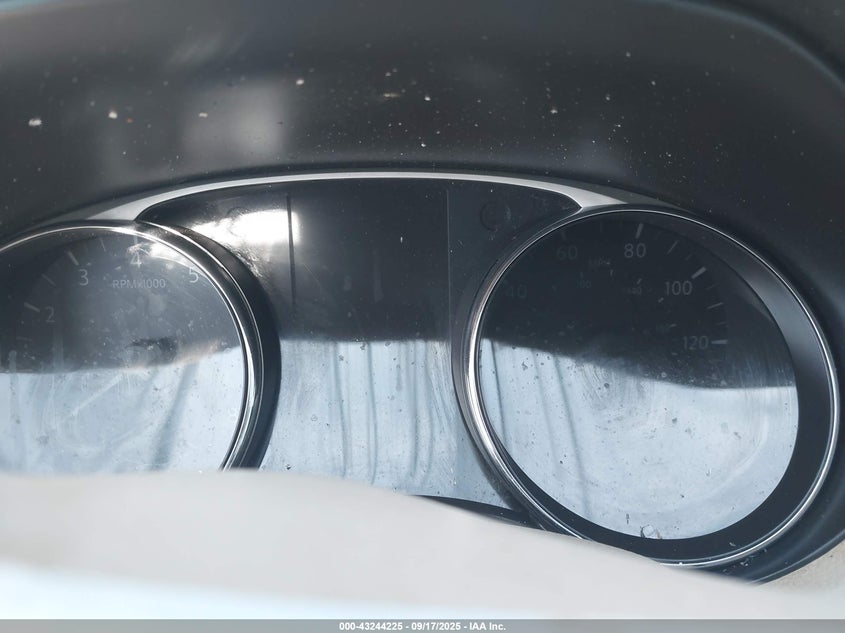Click the number 120 on the speedometer

(x=694, y=342)
